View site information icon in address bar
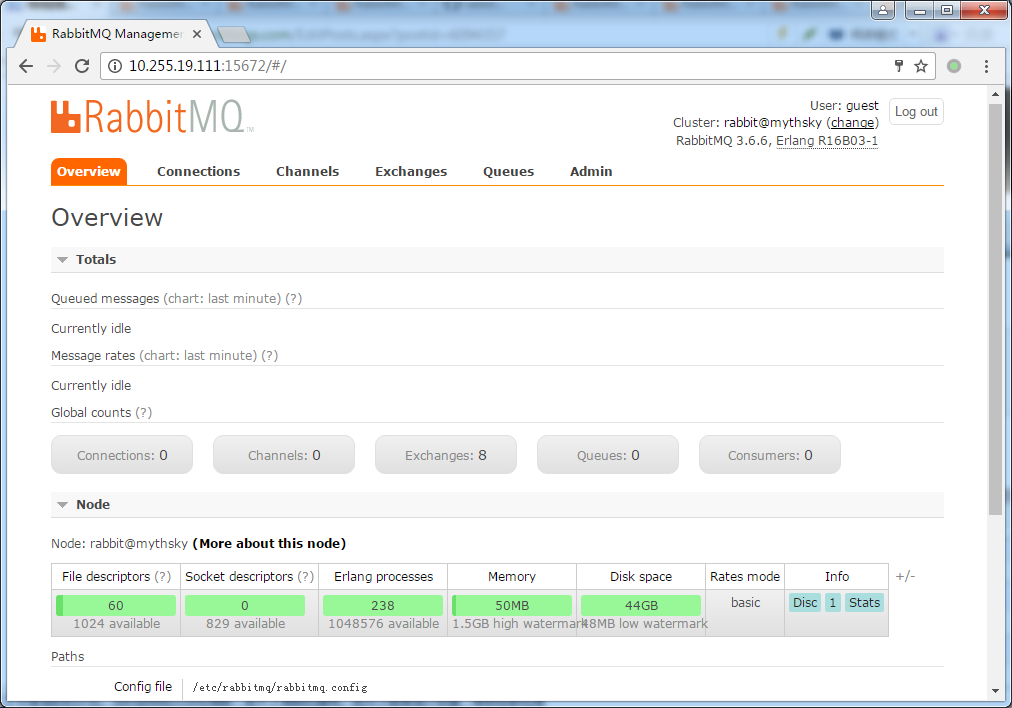Screen dimensions: 1012x708 [x=115, y=66]
